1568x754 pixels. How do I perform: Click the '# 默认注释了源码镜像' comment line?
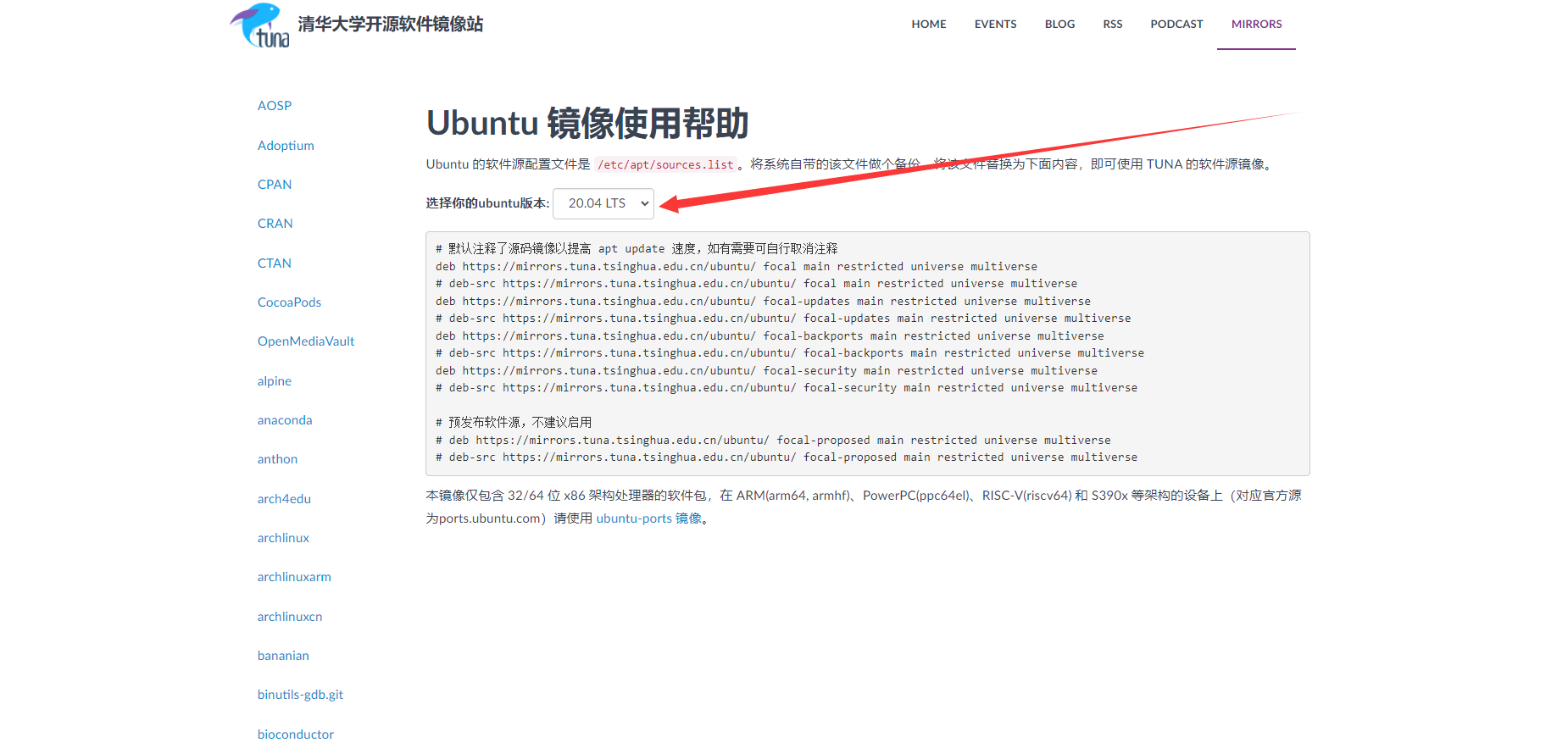click(x=637, y=248)
